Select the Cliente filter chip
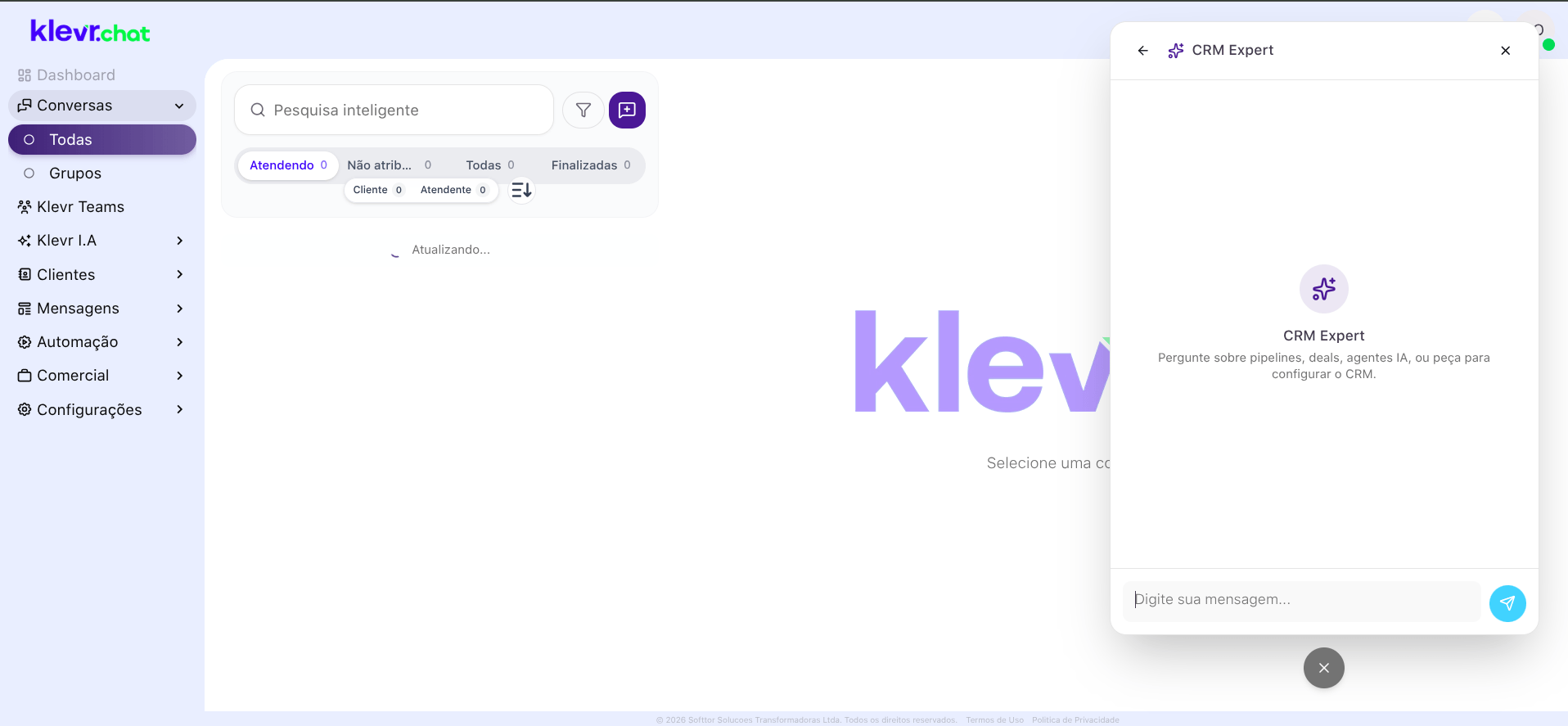This screenshot has height=726, width=1568. point(378,190)
